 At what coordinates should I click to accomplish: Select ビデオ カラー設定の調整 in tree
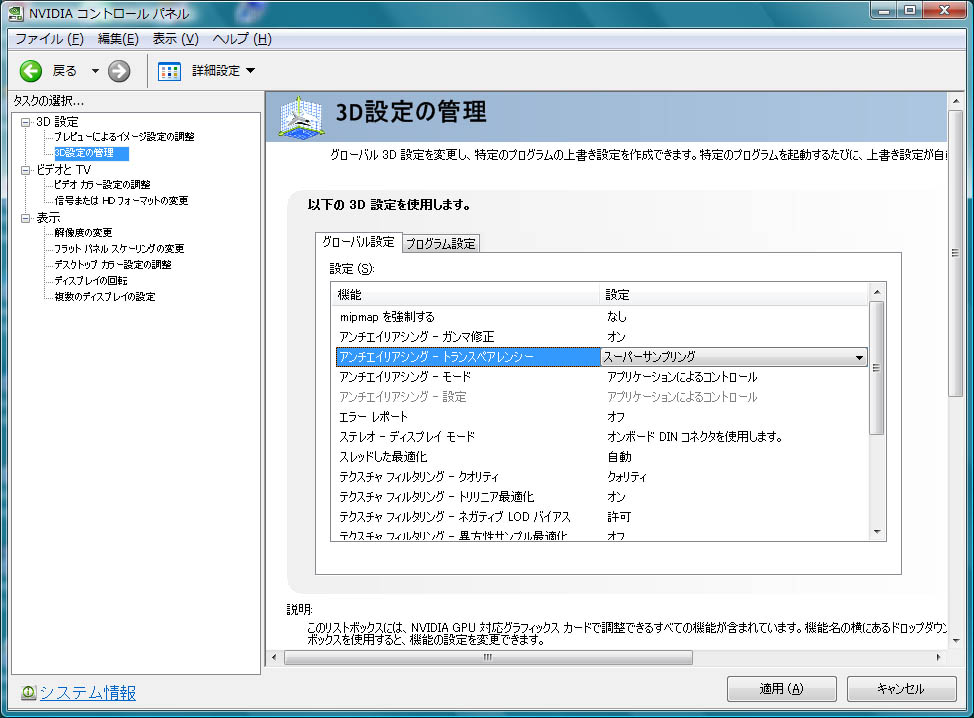click(102, 184)
